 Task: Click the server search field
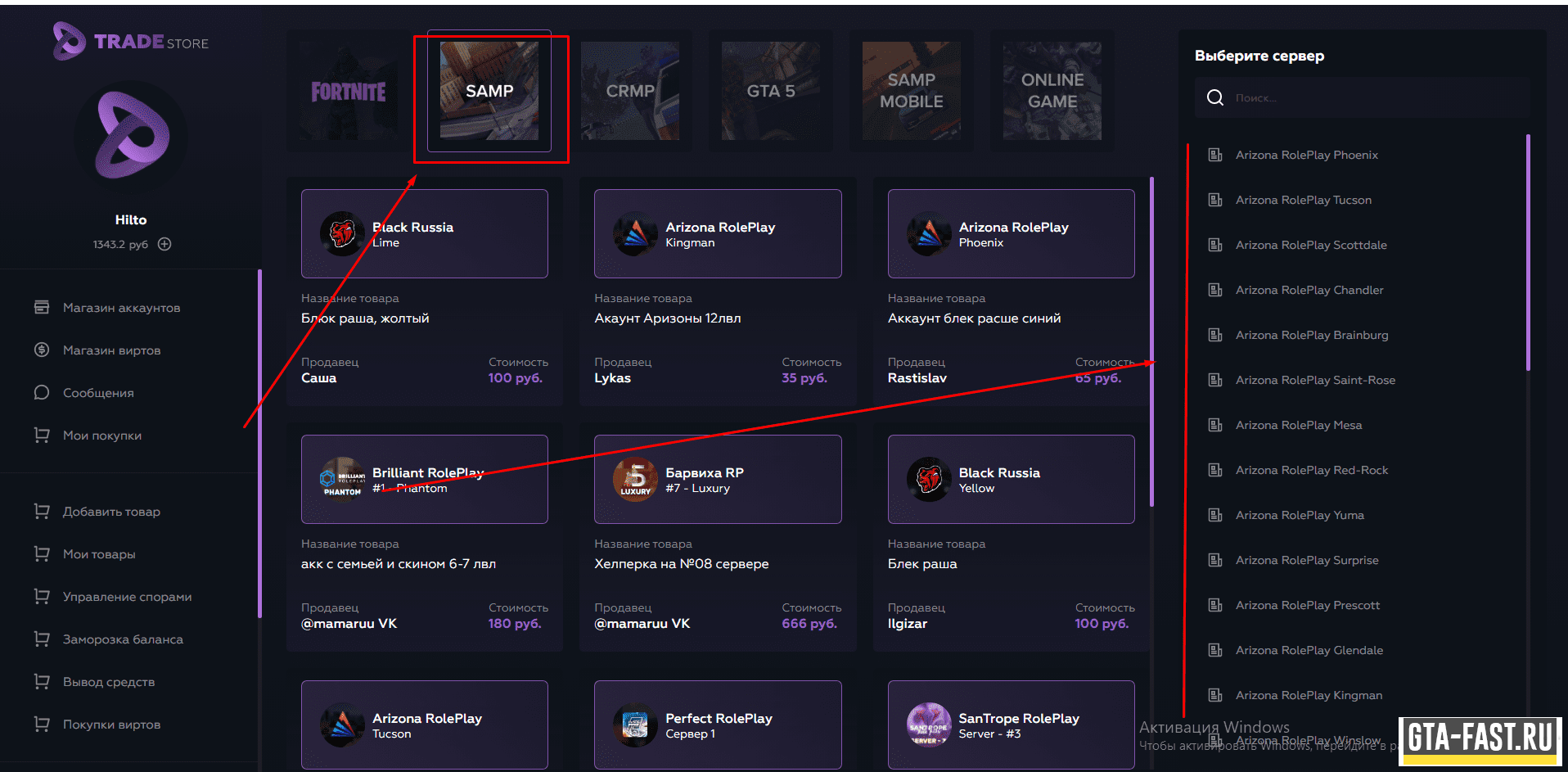click(1362, 97)
